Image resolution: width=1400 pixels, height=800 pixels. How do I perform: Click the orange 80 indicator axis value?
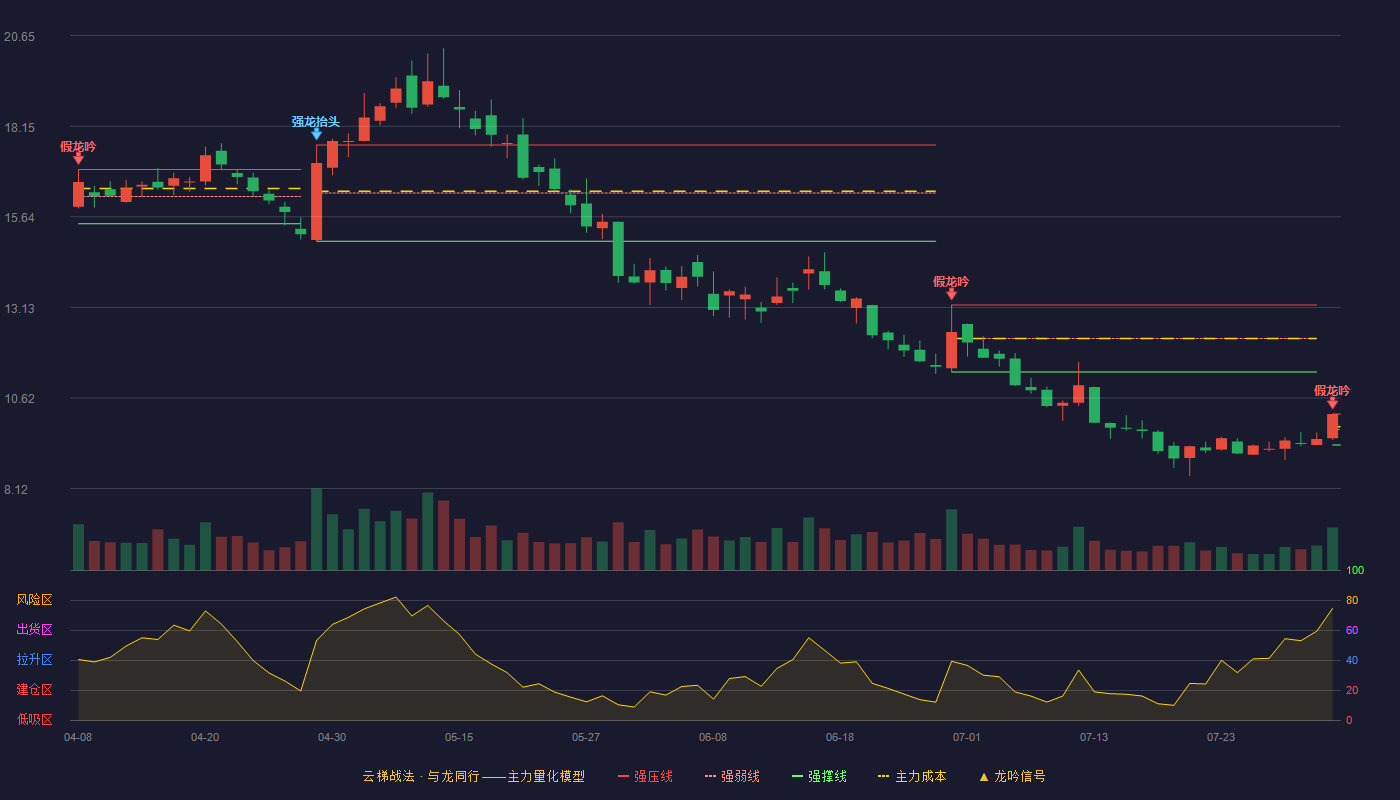click(1352, 600)
